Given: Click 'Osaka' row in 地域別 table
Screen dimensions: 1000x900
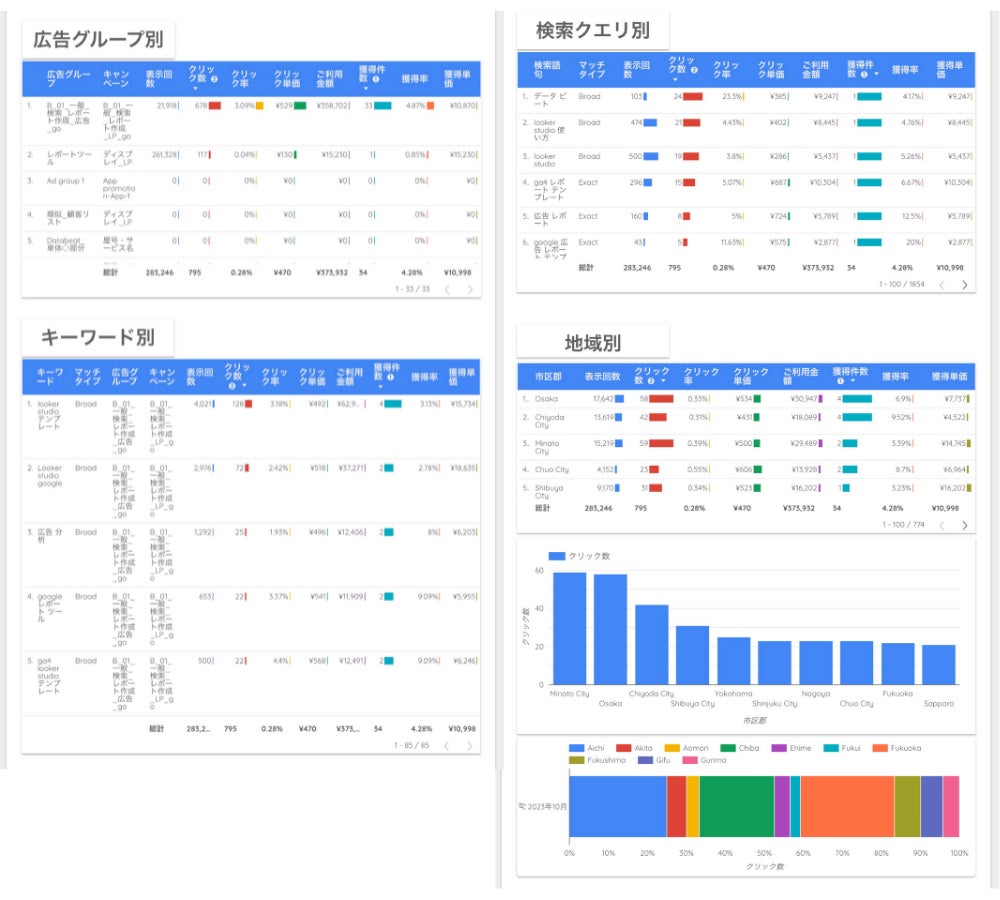Looking at the screenshot, I should (746, 399).
